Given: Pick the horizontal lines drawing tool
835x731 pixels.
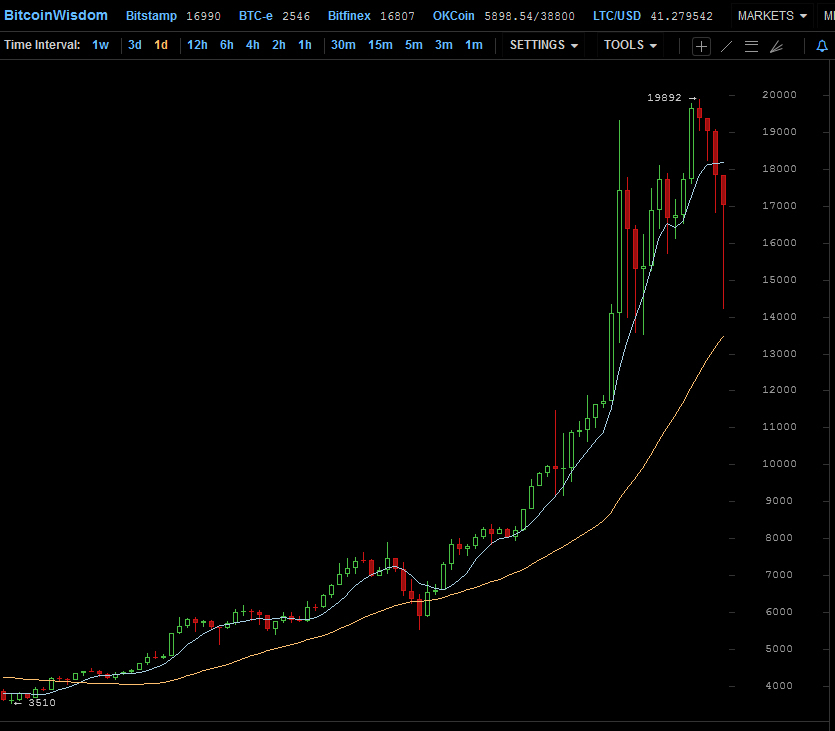Looking at the screenshot, I should coord(751,46).
